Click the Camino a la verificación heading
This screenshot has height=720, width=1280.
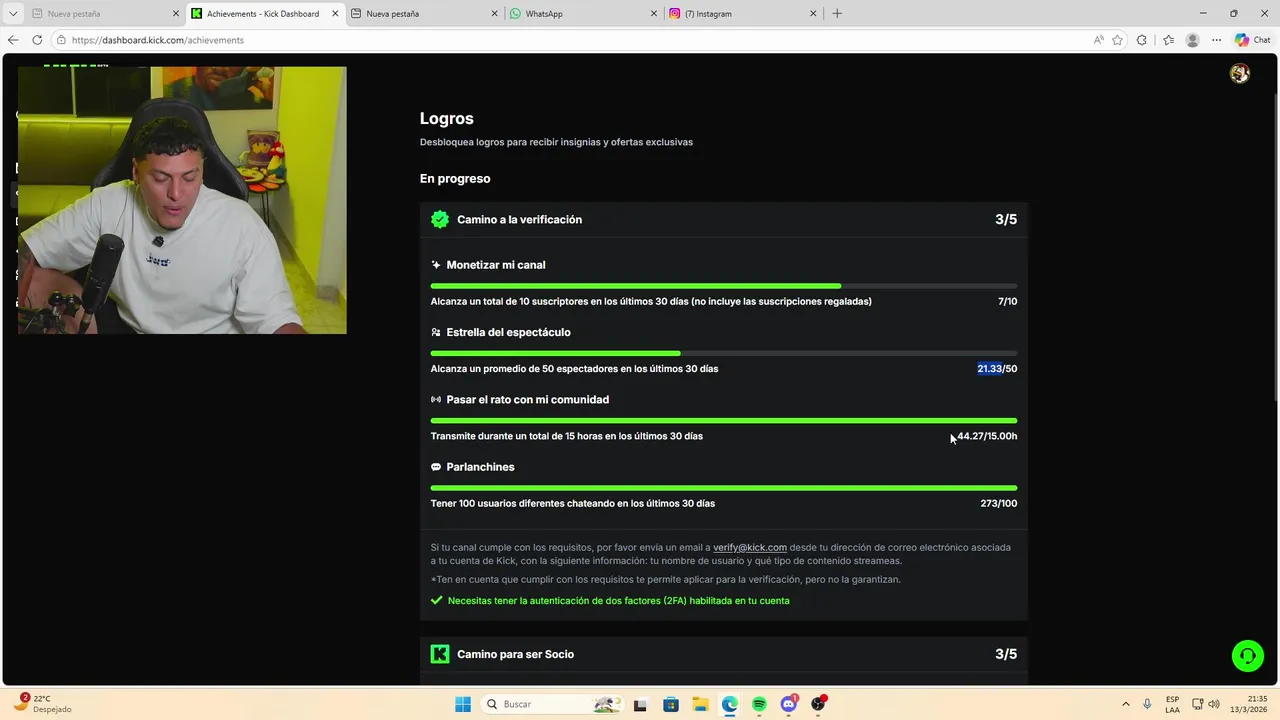point(519,219)
